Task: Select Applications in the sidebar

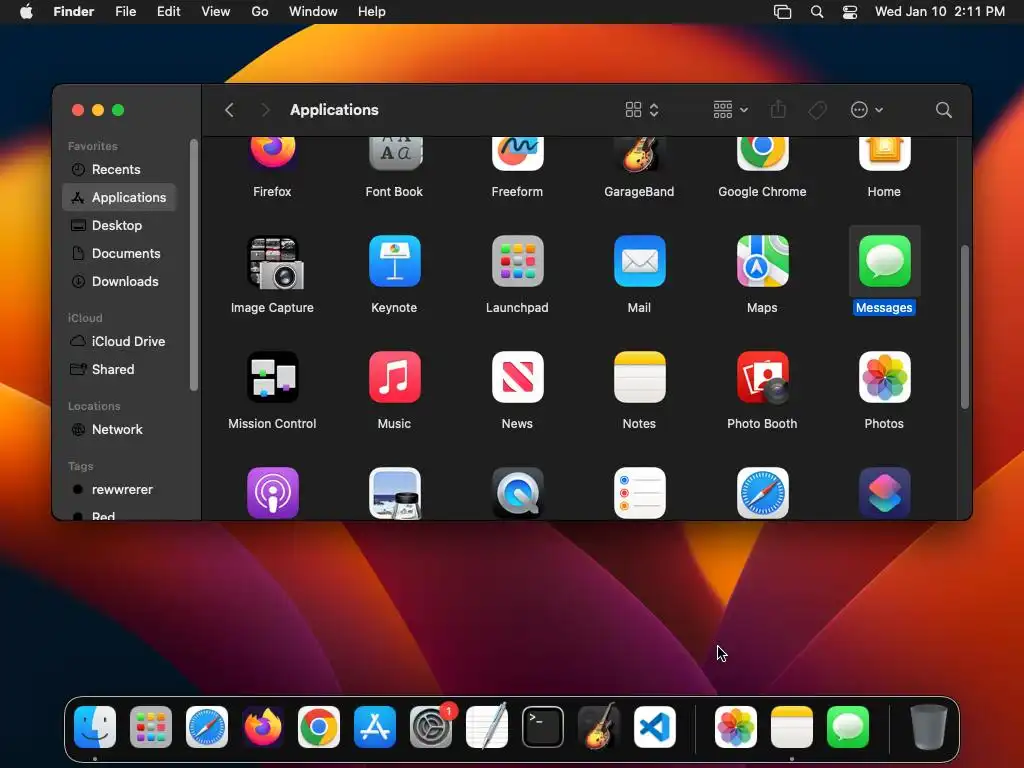Action: pos(119,197)
